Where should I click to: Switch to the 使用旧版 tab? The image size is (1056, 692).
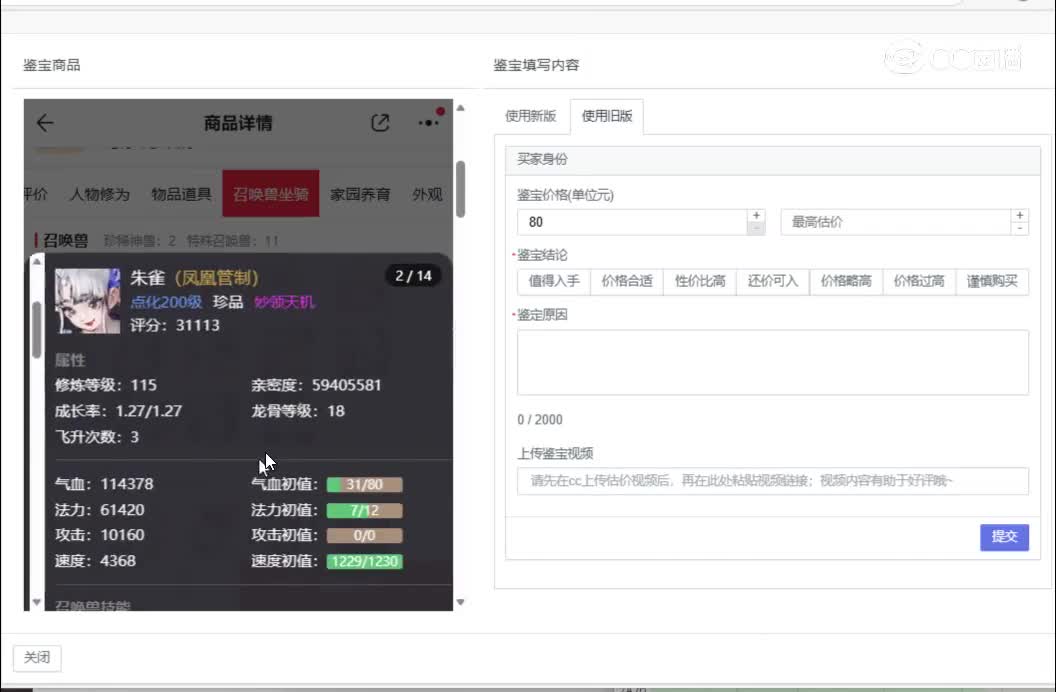tap(607, 116)
